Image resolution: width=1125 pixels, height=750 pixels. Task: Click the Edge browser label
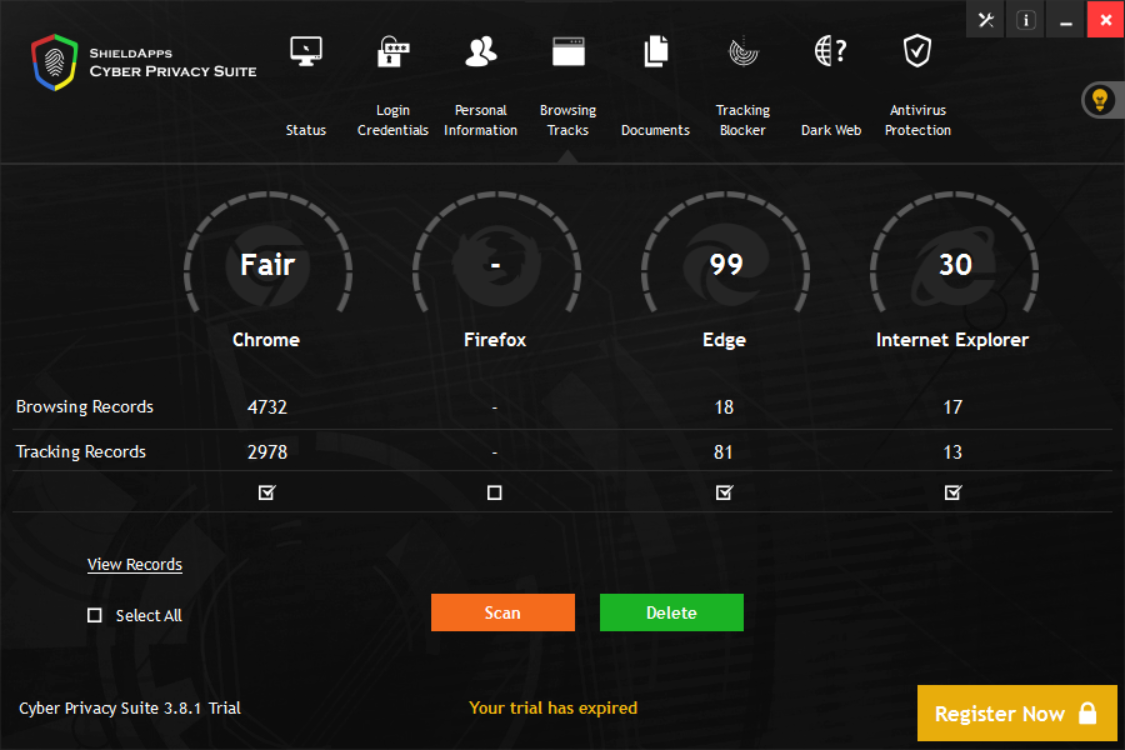point(724,340)
